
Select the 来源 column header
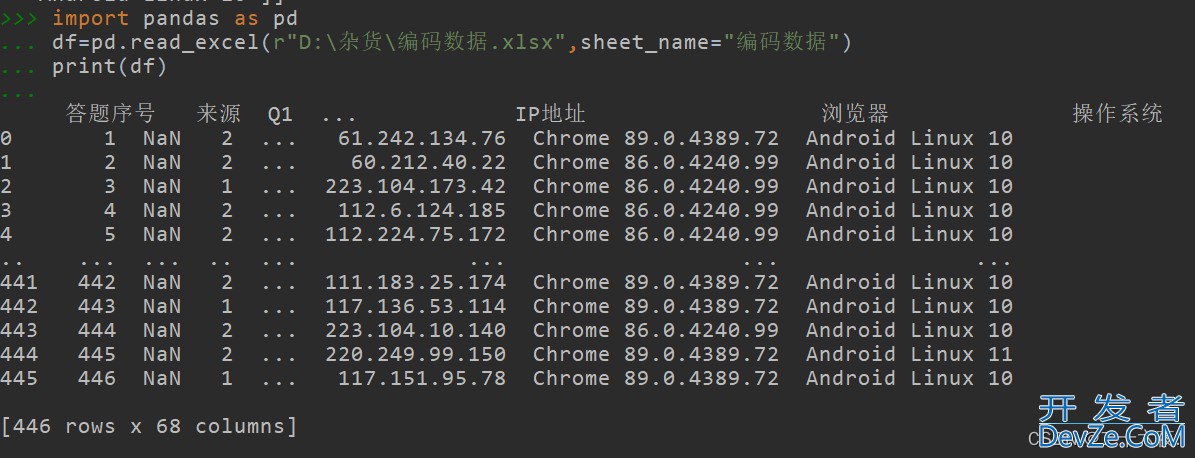point(218,114)
